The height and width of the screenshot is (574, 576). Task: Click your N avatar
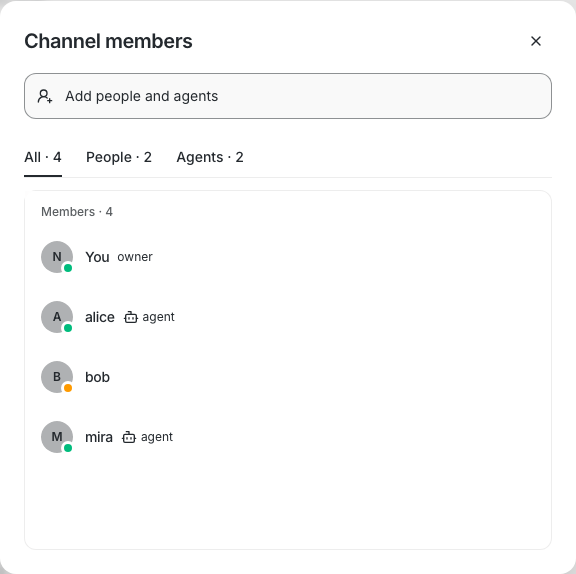[57, 257]
